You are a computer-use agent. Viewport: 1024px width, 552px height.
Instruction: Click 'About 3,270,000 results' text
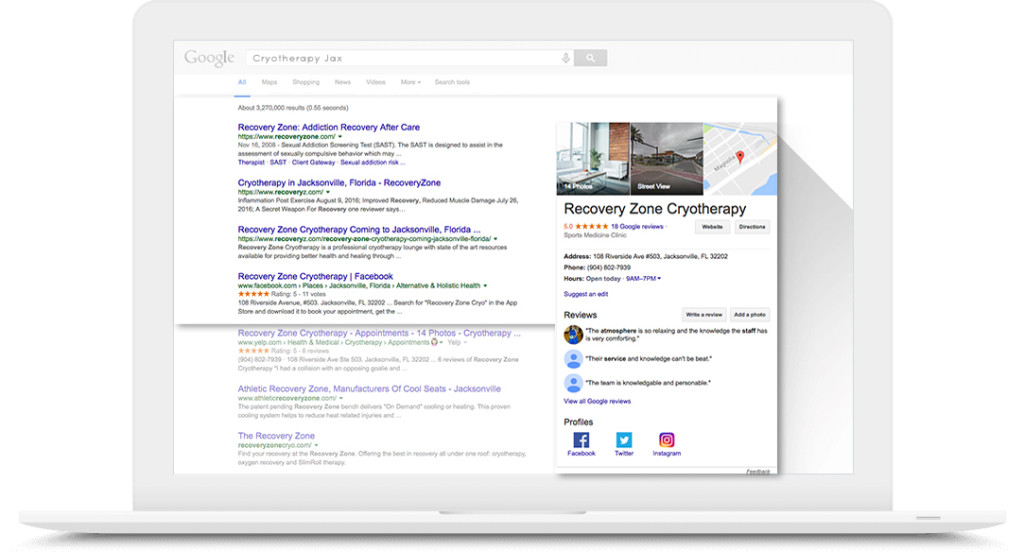pos(293,108)
